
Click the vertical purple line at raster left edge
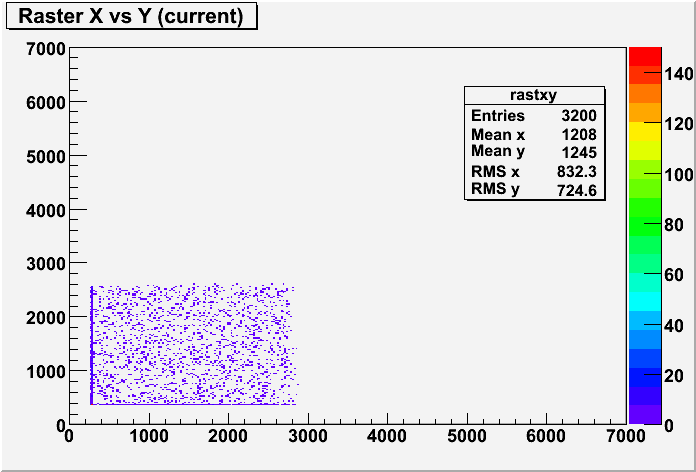pos(91,345)
